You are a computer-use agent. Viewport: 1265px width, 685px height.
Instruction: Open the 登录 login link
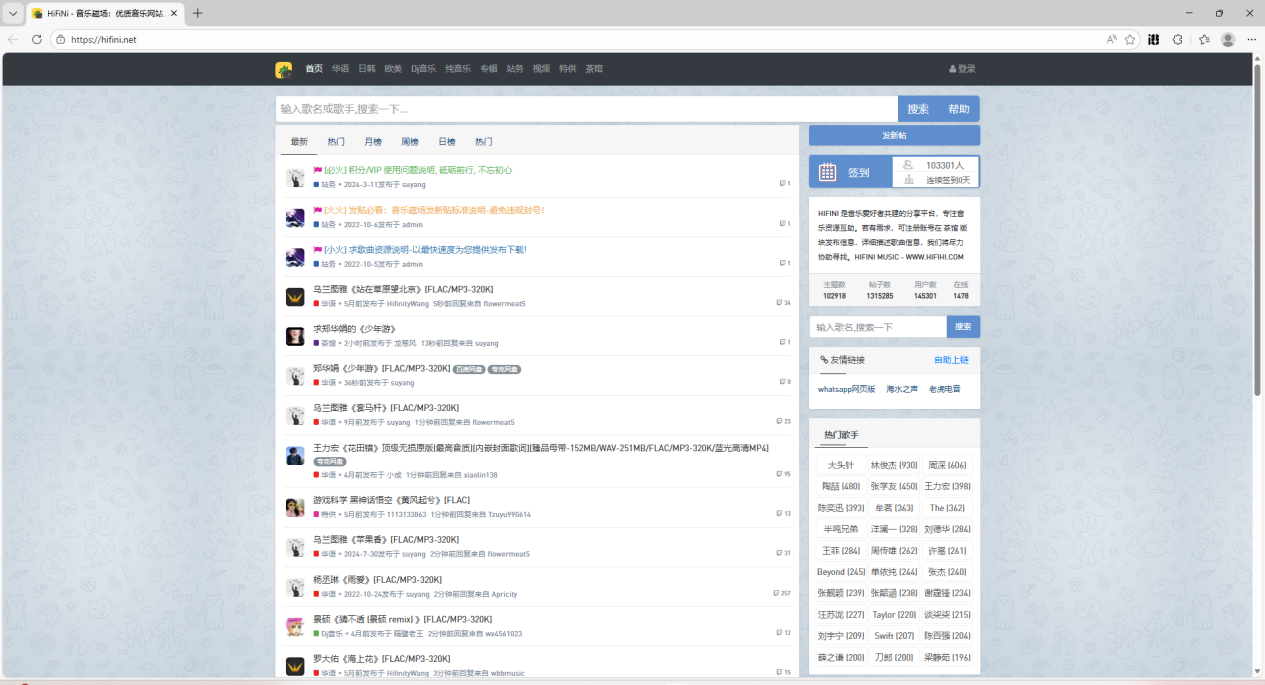click(x=962, y=69)
